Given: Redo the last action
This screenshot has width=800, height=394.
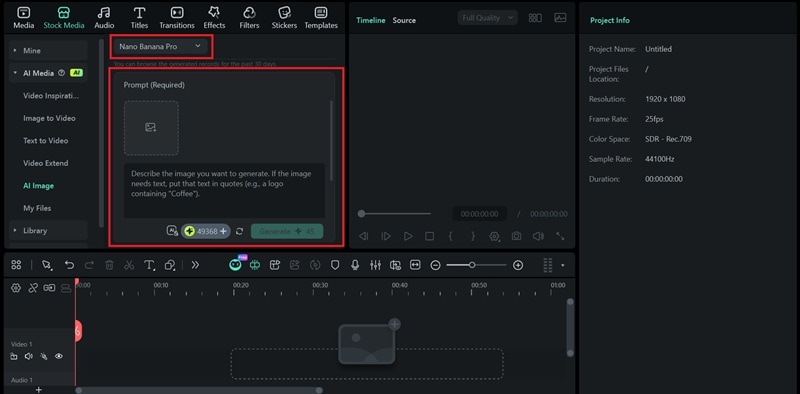Looking at the screenshot, I should pos(89,265).
